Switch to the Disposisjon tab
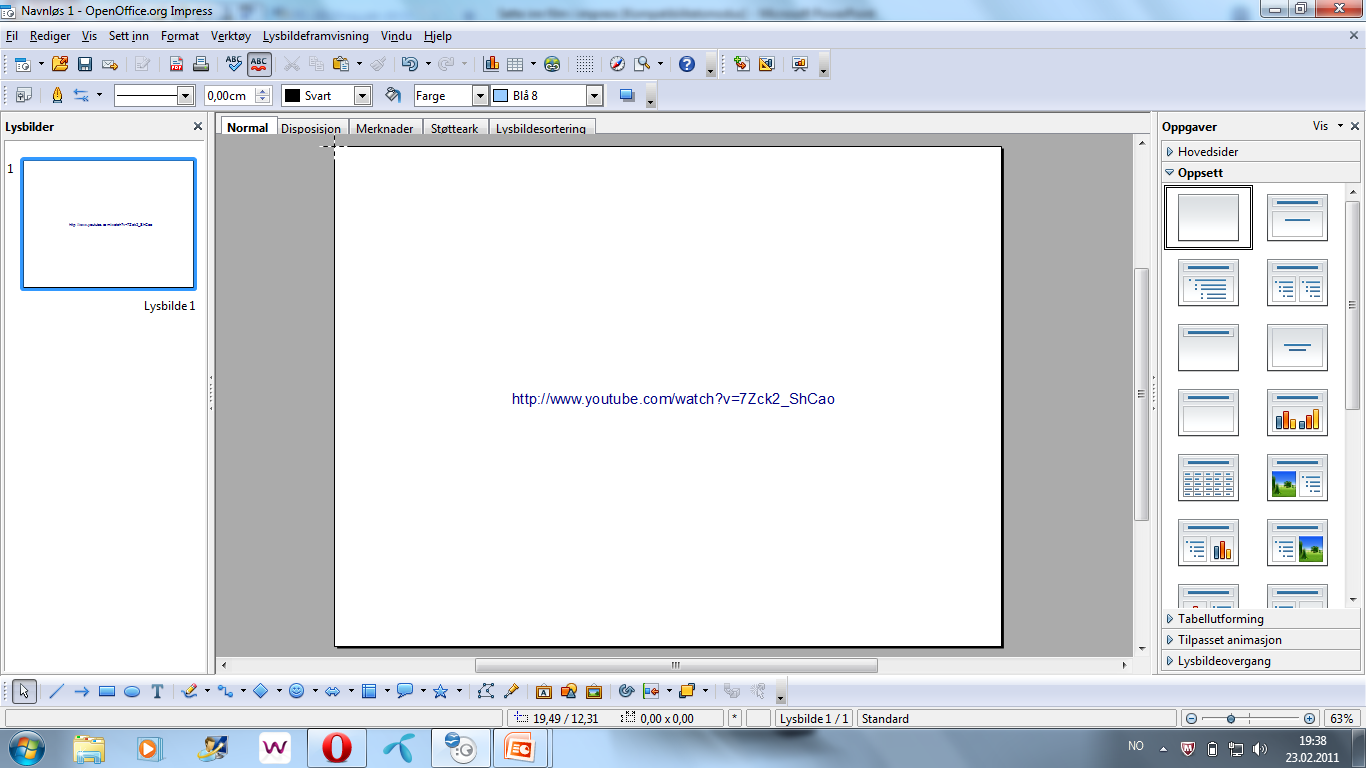Viewport: 1366px width, 768px height. point(311,128)
